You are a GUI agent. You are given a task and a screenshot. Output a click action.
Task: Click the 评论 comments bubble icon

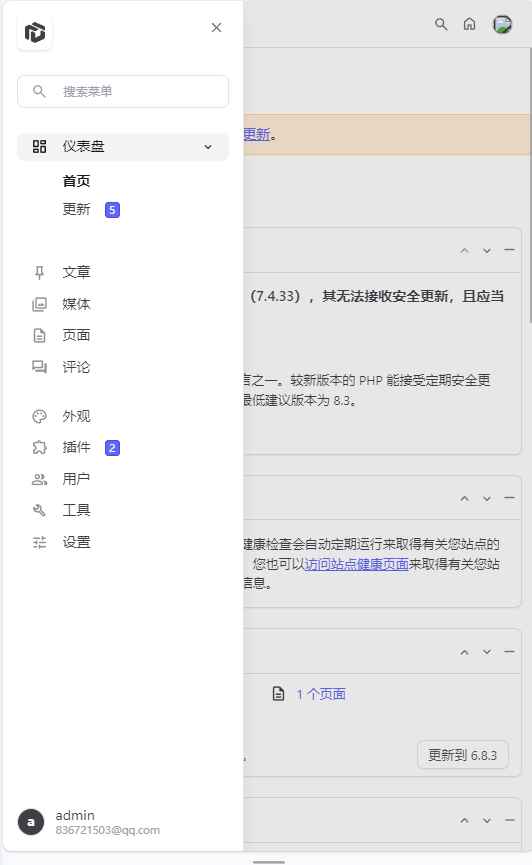pos(39,367)
